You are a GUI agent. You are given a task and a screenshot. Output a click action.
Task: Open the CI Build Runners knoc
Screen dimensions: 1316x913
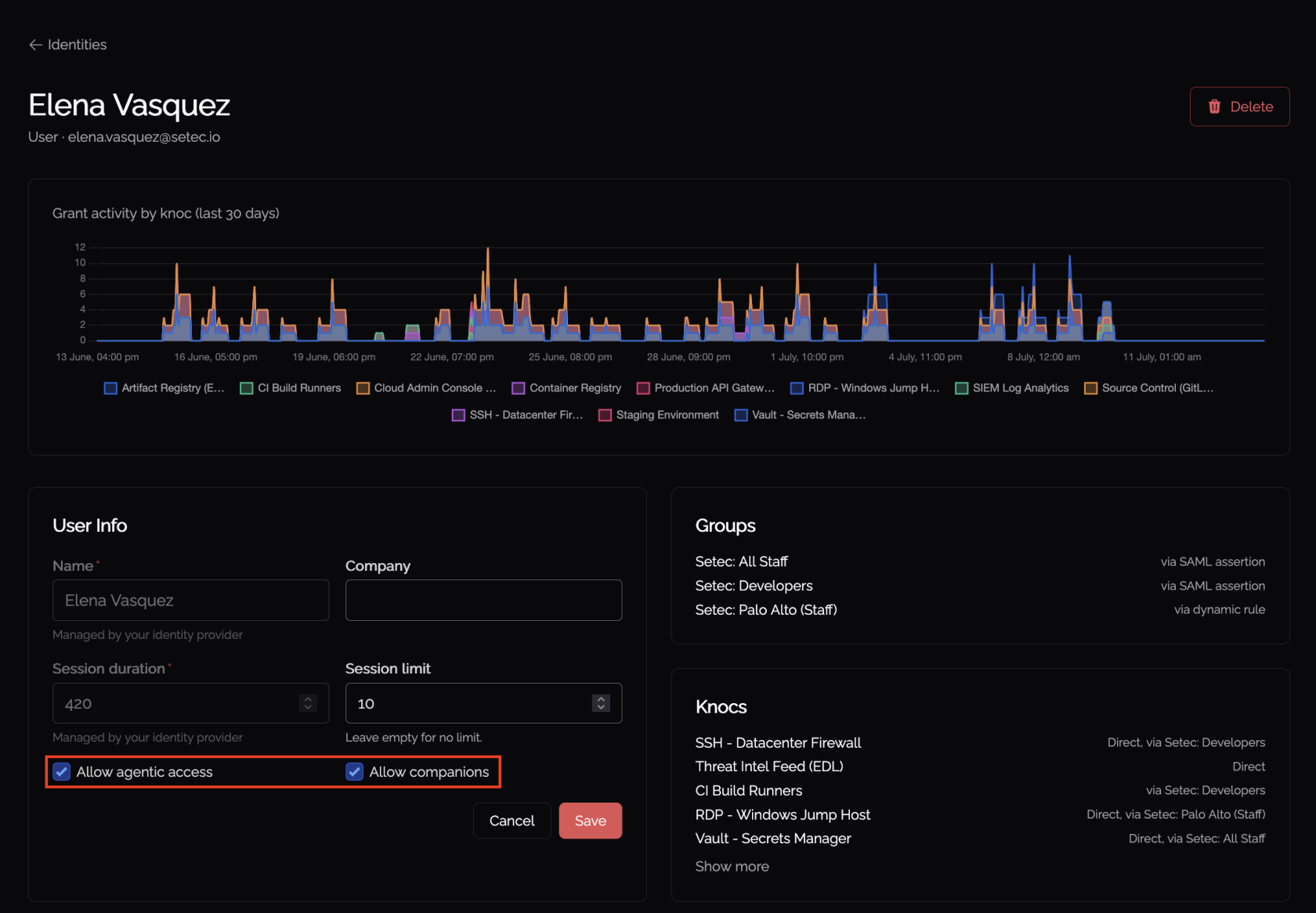pyautogui.click(x=749, y=791)
